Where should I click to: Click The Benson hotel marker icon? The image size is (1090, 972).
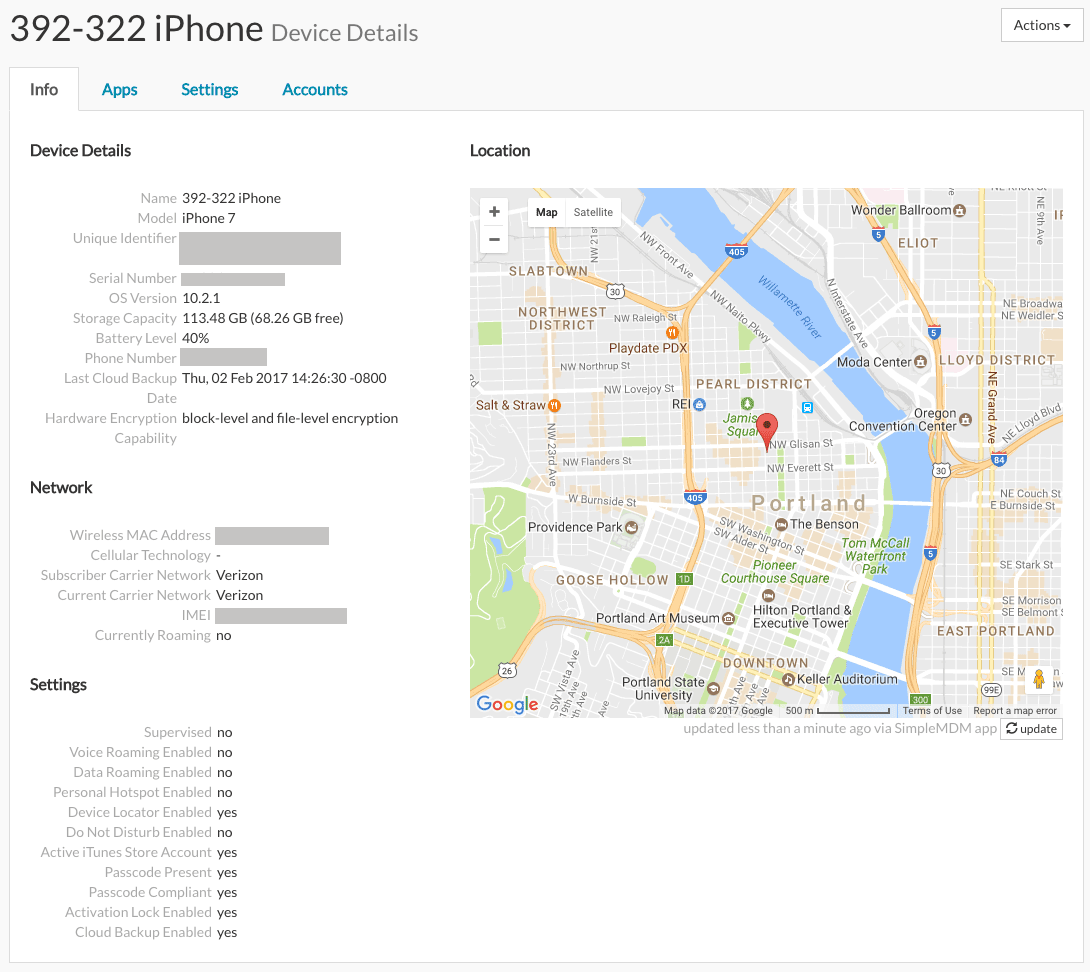(x=781, y=524)
